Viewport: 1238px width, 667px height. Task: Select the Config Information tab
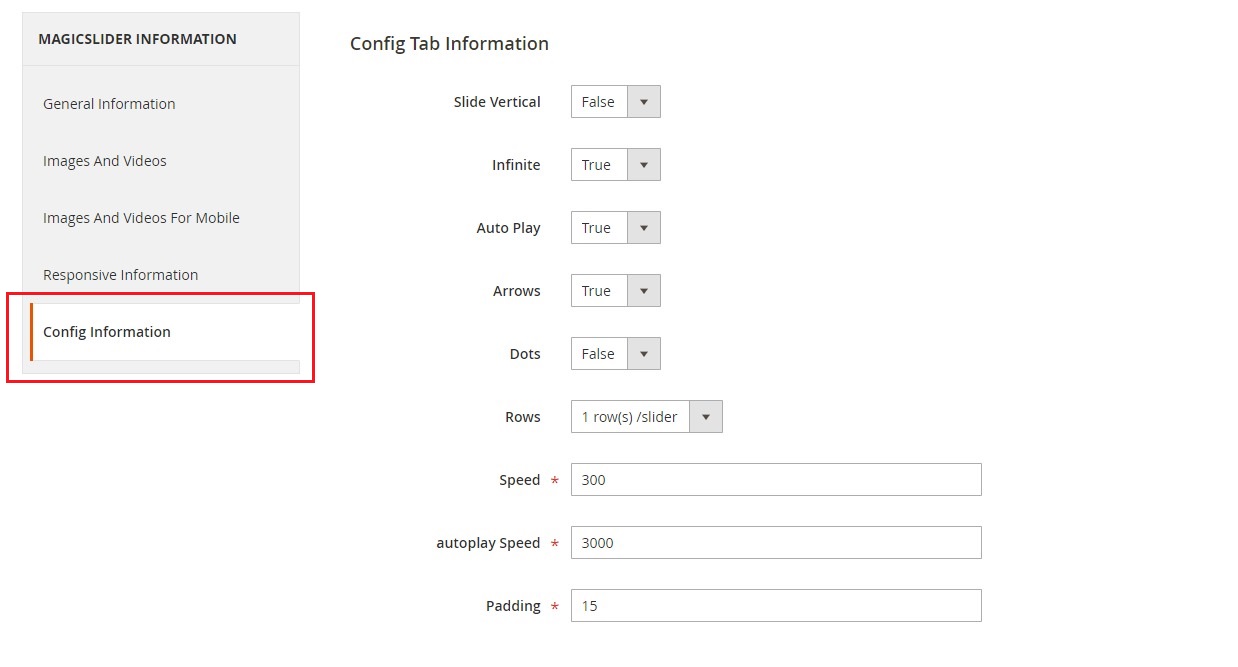tap(107, 332)
